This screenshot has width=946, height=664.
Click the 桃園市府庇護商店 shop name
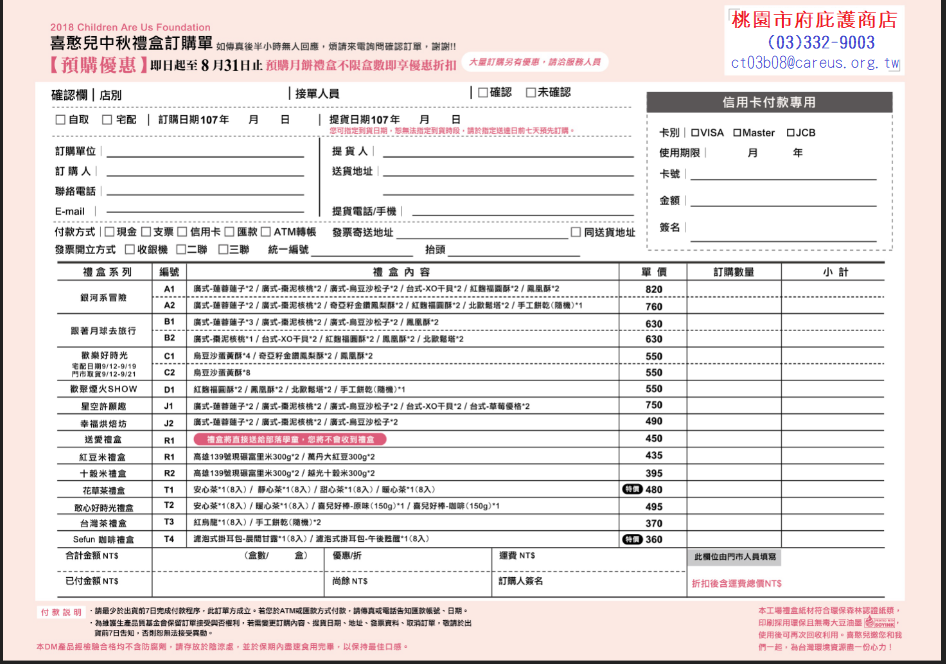click(x=814, y=20)
